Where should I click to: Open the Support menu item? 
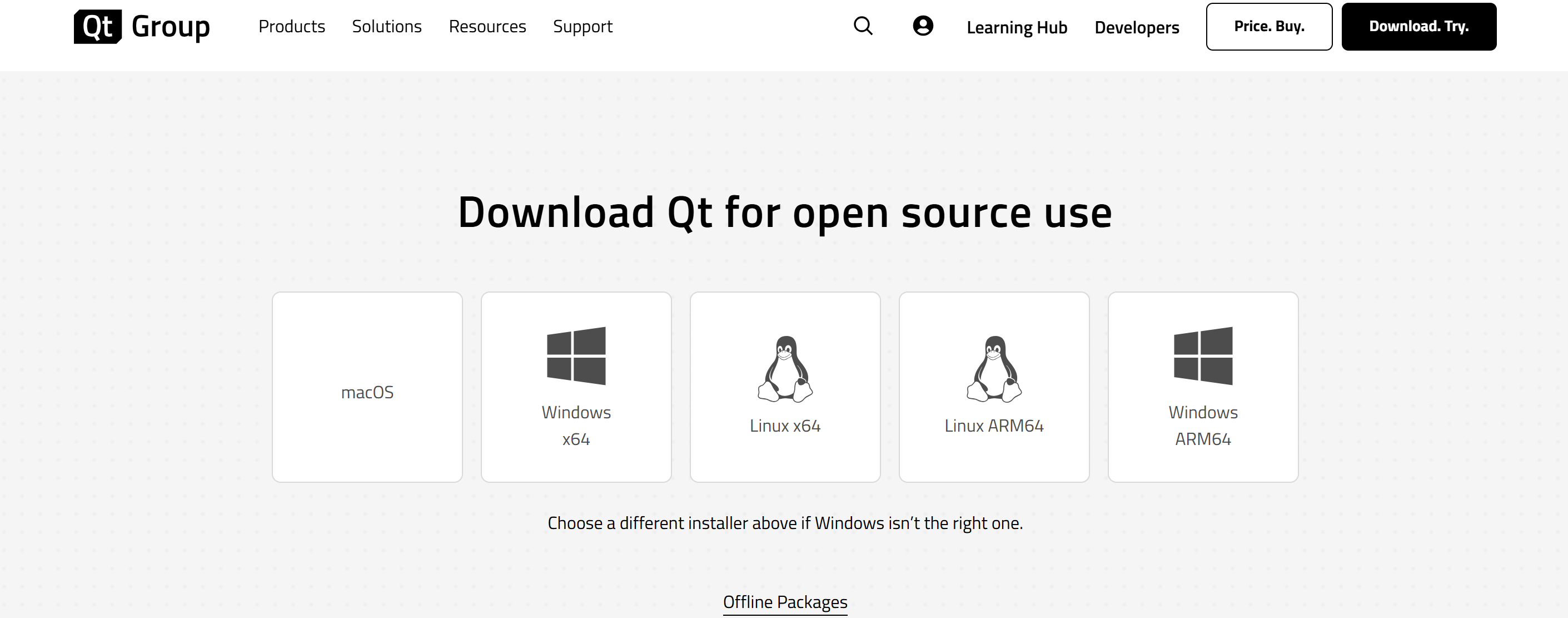(x=582, y=26)
